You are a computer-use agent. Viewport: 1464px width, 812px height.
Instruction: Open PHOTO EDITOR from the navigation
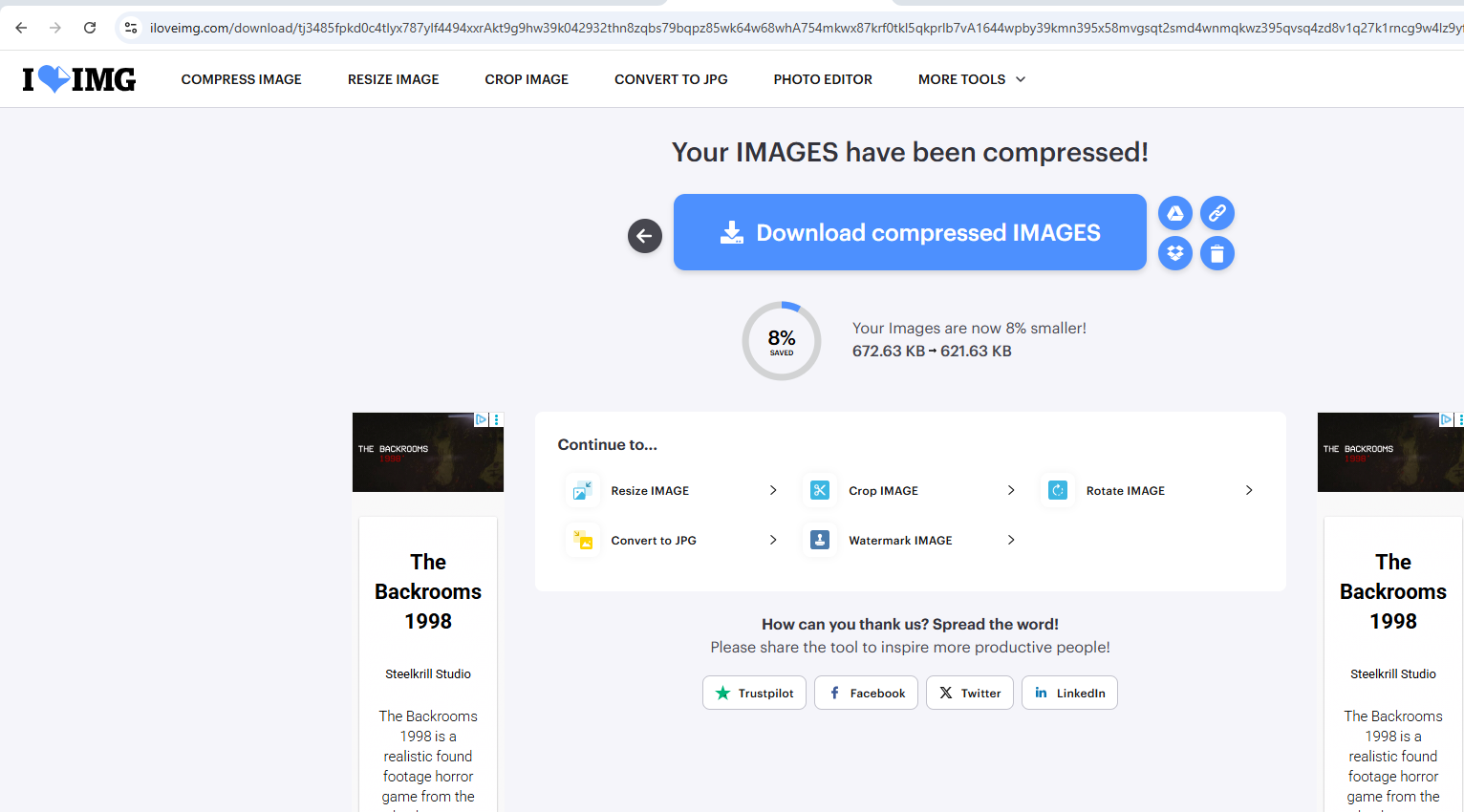(x=823, y=79)
